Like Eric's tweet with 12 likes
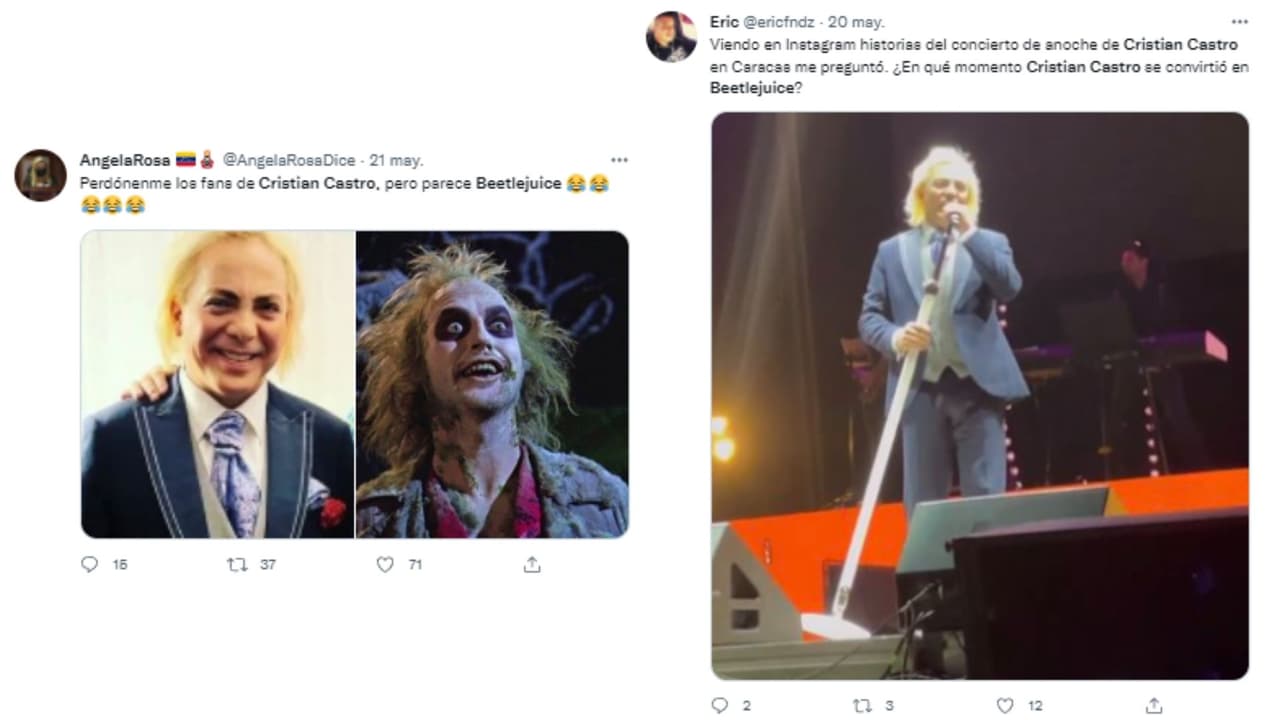This screenshot has height=720, width=1280. (x=1005, y=706)
